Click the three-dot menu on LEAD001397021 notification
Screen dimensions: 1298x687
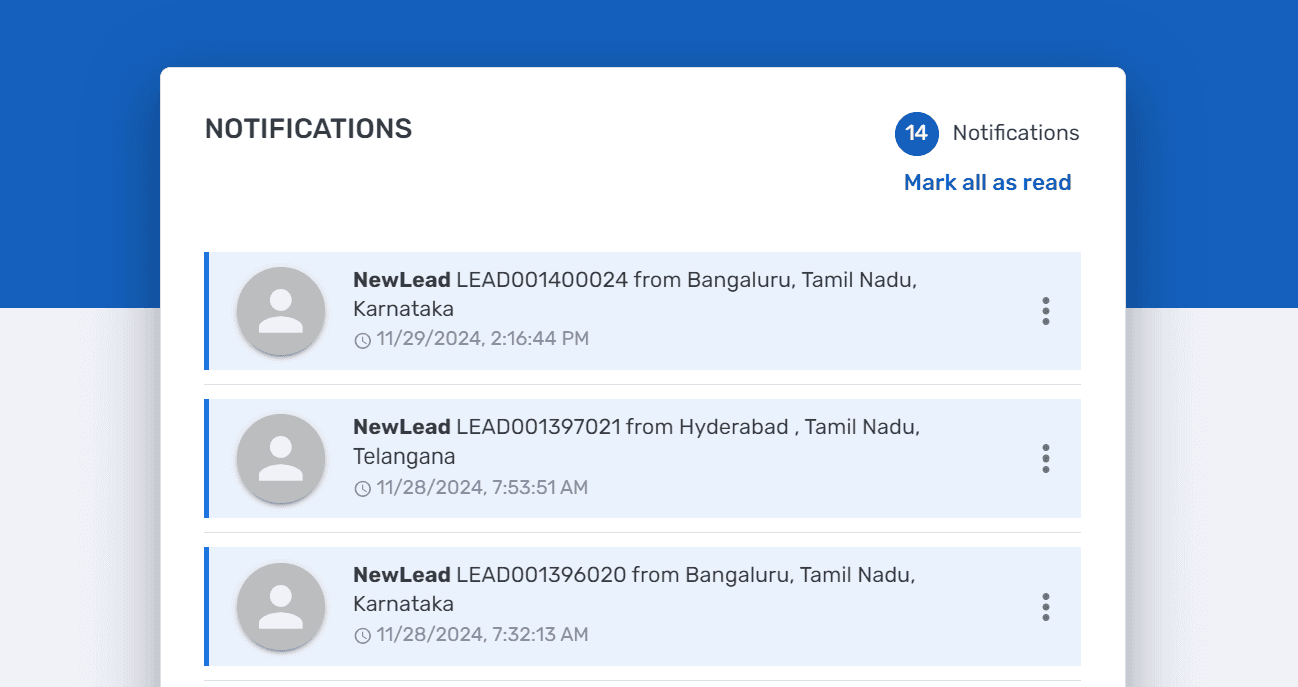[x=1045, y=458]
